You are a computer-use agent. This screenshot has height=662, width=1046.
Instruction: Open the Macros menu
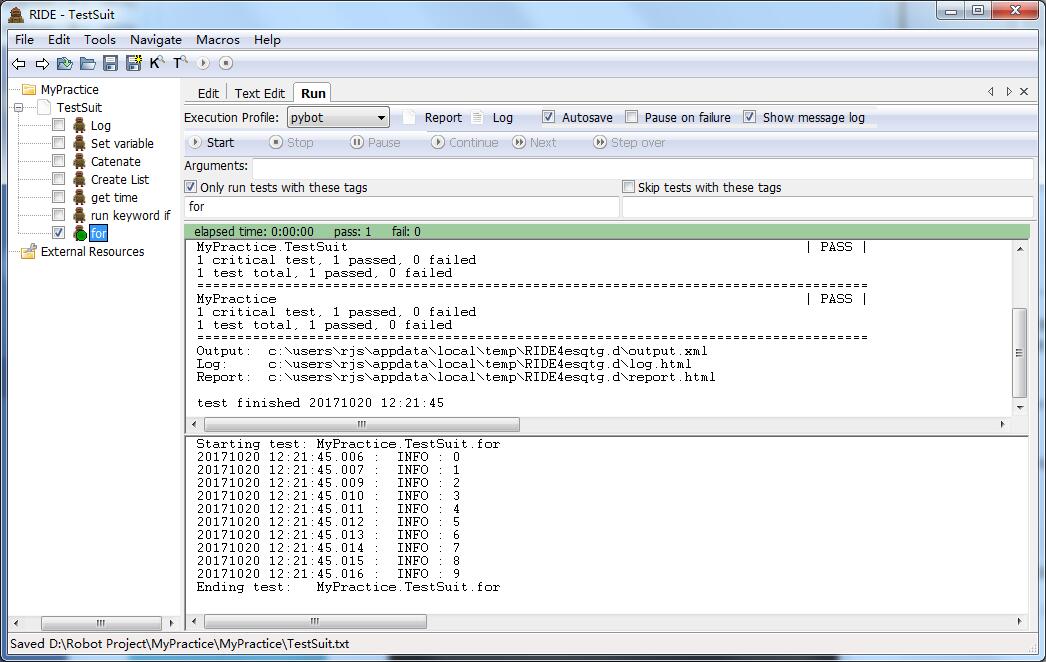click(217, 40)
